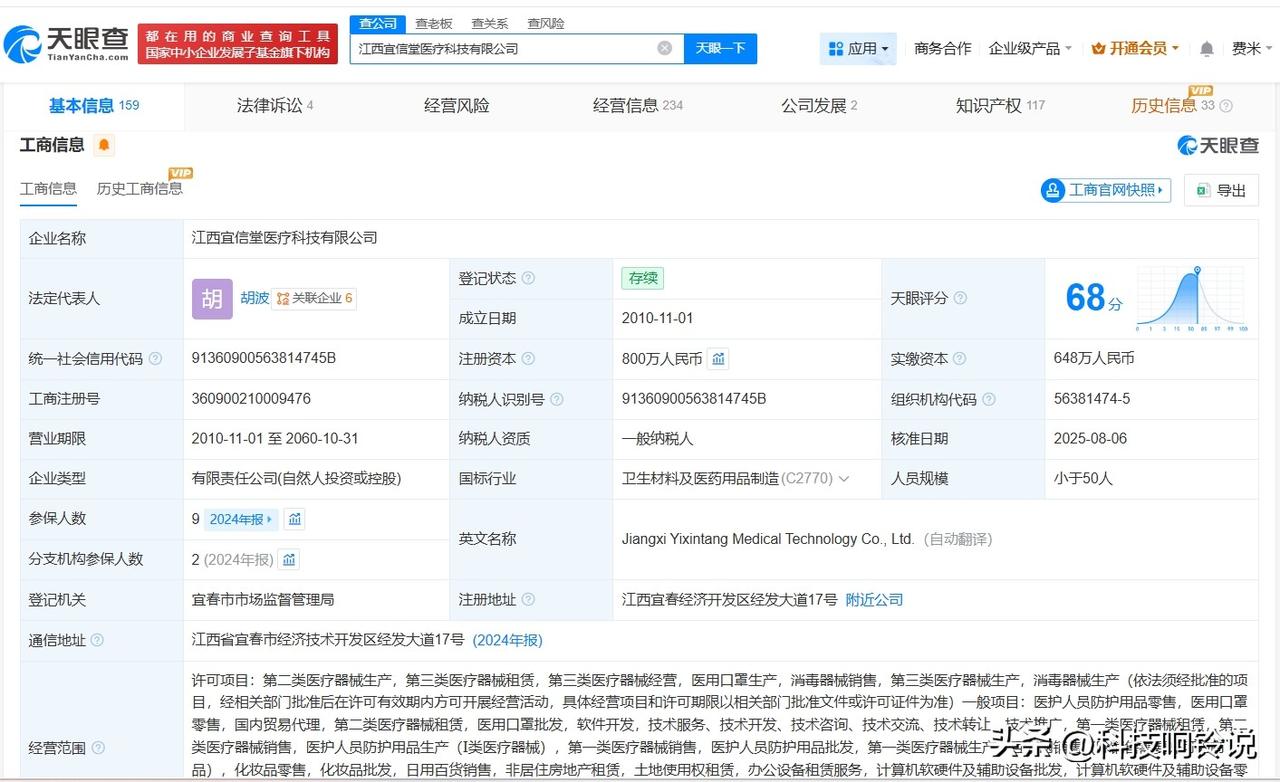Open the chart icon beside 800万人民币
The width and height of the screenshot is (1280, 782).
[718, 358]
